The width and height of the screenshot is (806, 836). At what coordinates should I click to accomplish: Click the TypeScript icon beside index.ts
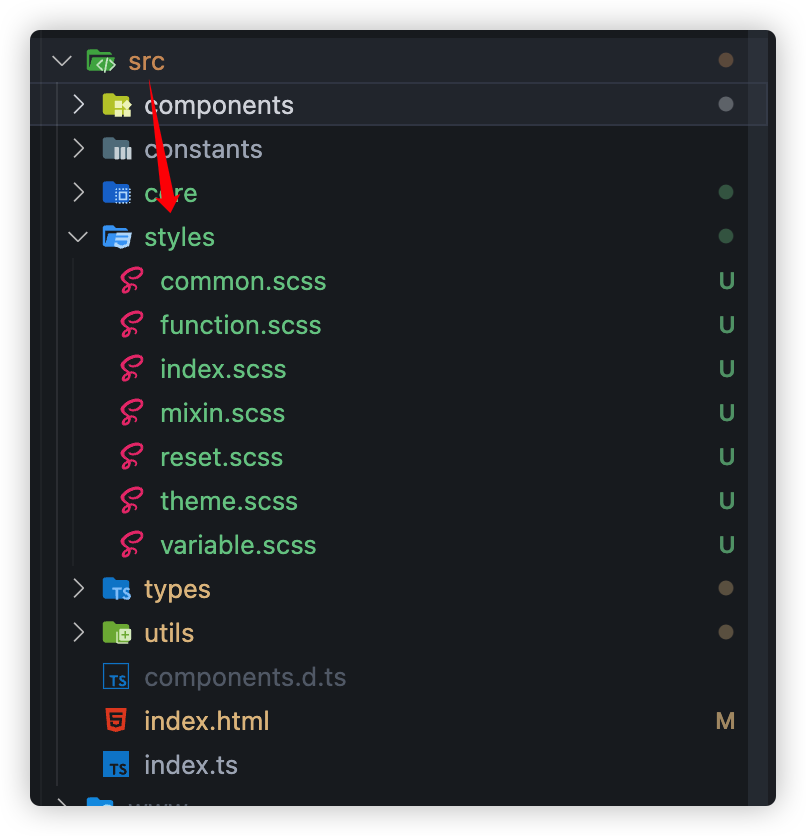[116, 765]
